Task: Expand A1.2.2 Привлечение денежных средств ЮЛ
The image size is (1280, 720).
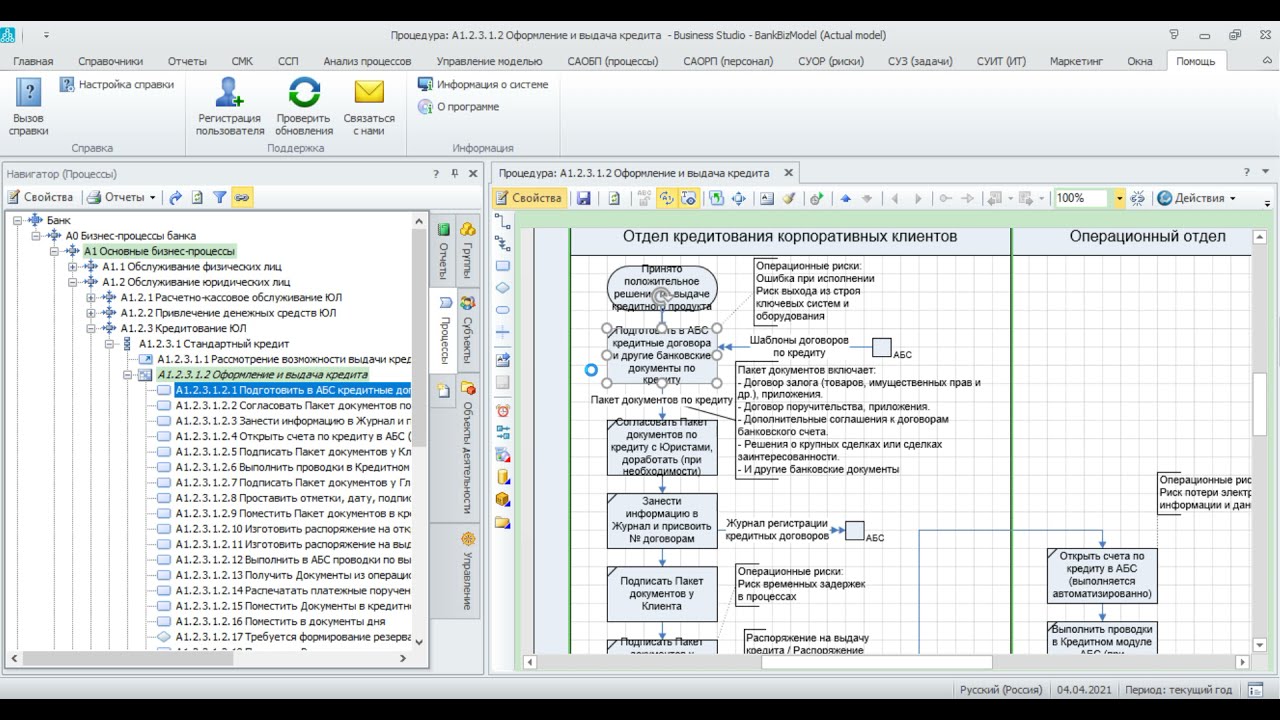Action: [x=91, y=313]
